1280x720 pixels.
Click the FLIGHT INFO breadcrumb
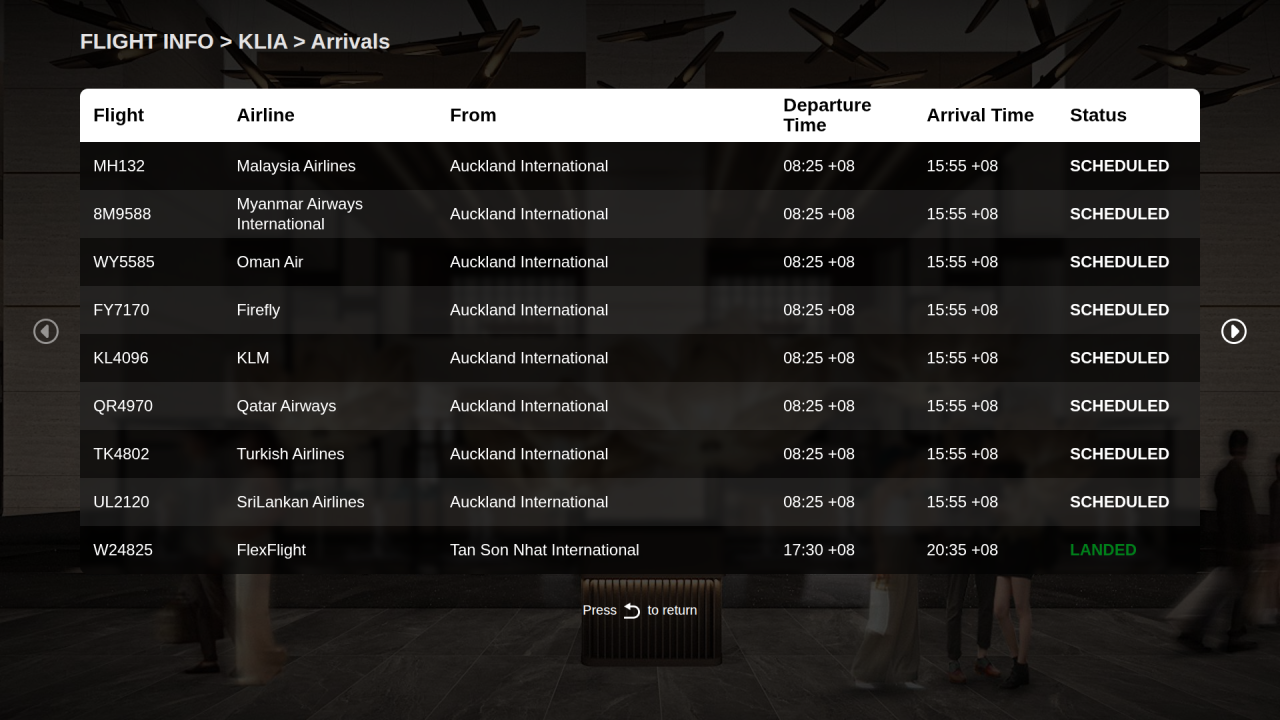146,42
